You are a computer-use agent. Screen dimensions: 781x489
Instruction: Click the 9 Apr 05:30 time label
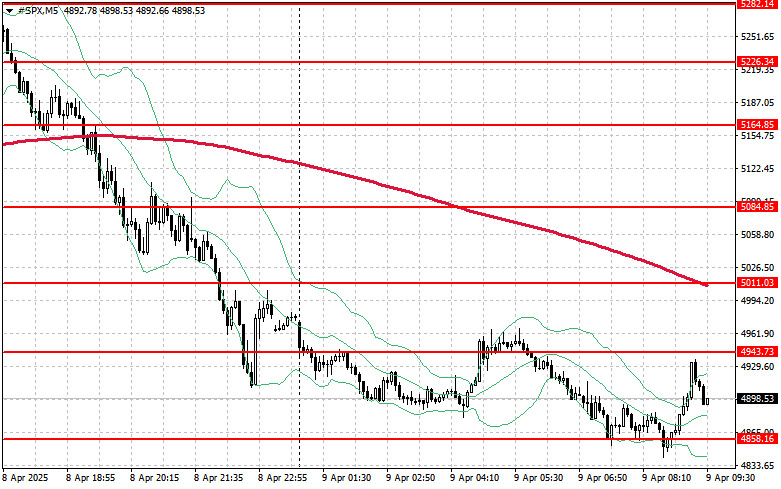[x=538, y=478]
